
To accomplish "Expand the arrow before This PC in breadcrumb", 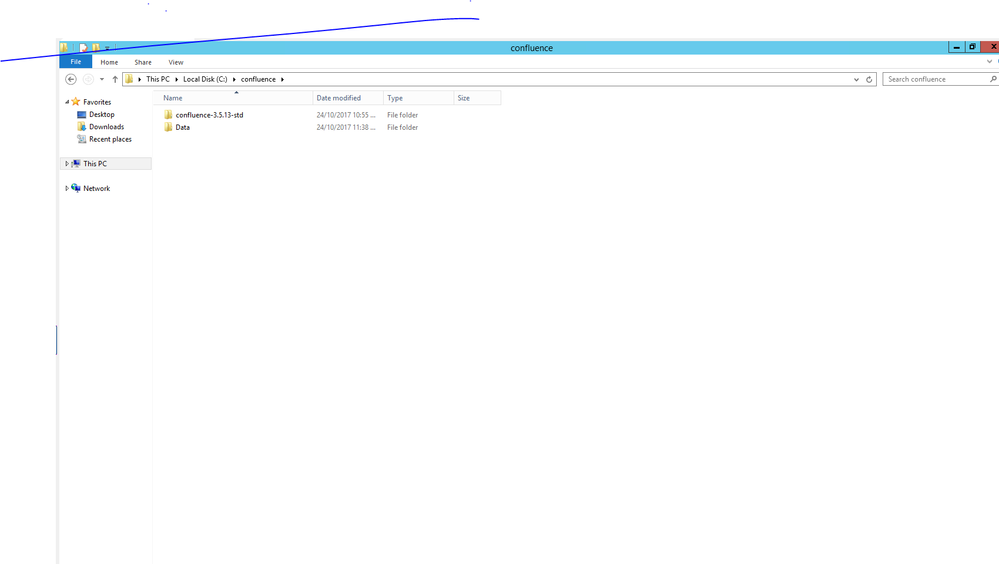I will [x=140, y=79].
